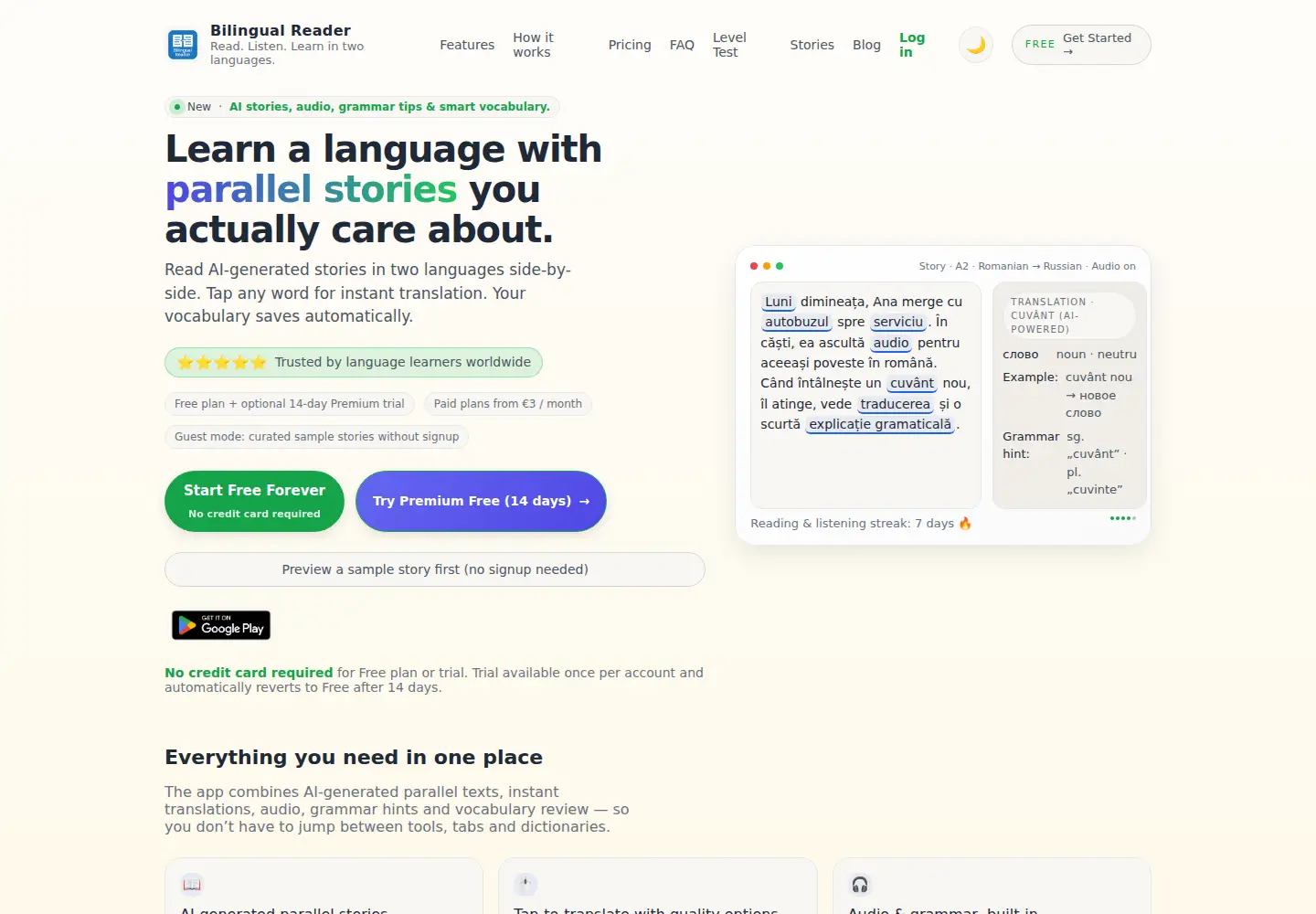
Task: Visit the Blog
Action: point(866,45)
